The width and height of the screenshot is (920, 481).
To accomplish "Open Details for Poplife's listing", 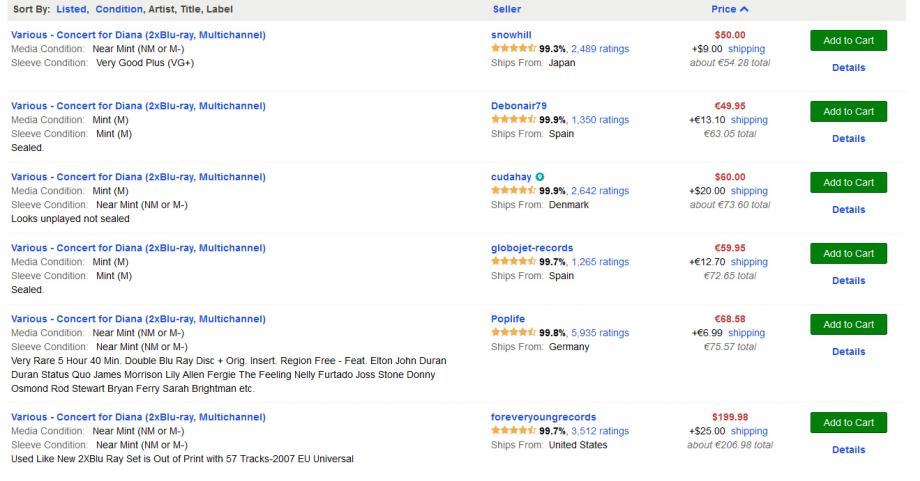I will [848, 352].
